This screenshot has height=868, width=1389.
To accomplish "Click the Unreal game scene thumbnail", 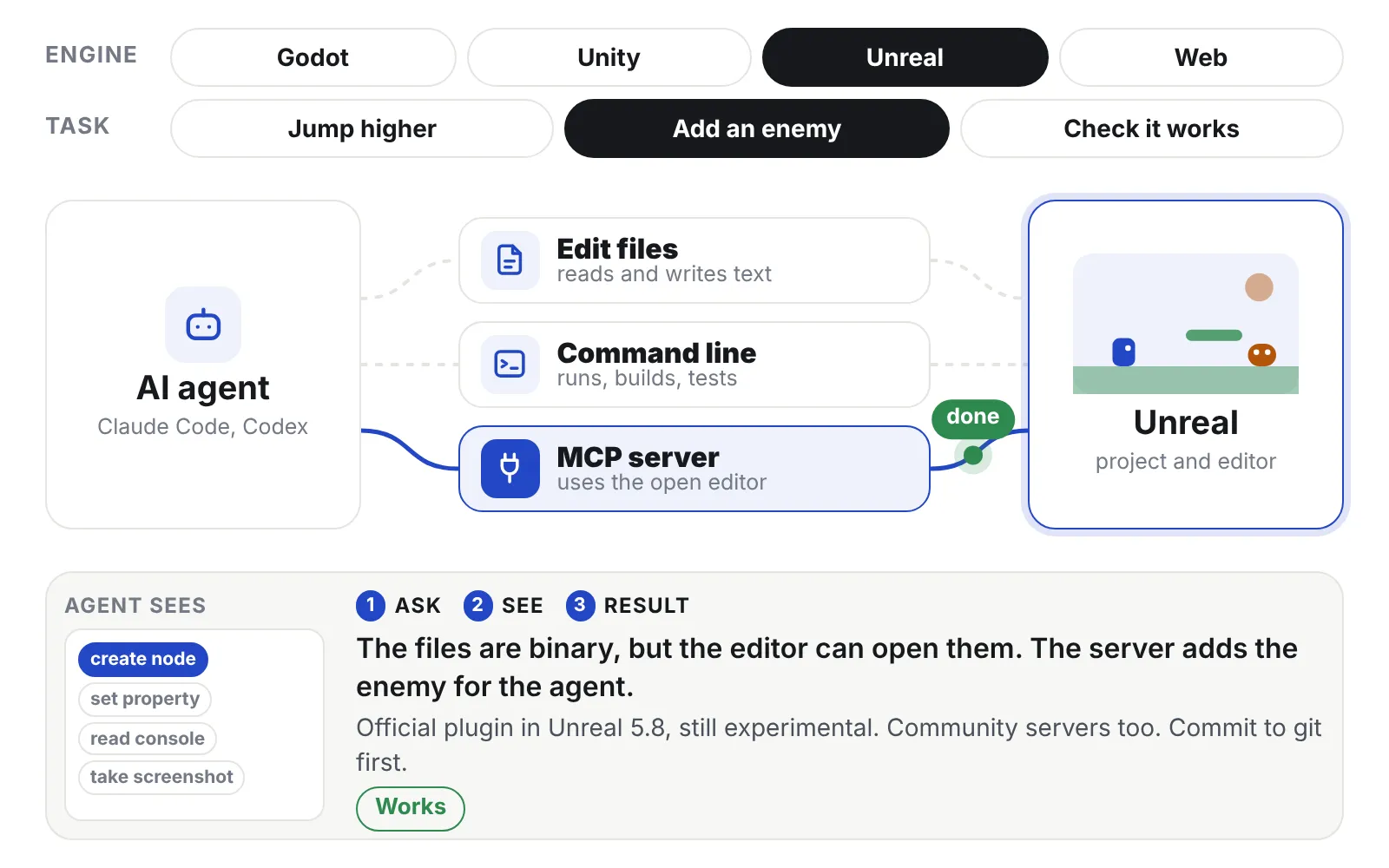I will [x=1186, y=324].
